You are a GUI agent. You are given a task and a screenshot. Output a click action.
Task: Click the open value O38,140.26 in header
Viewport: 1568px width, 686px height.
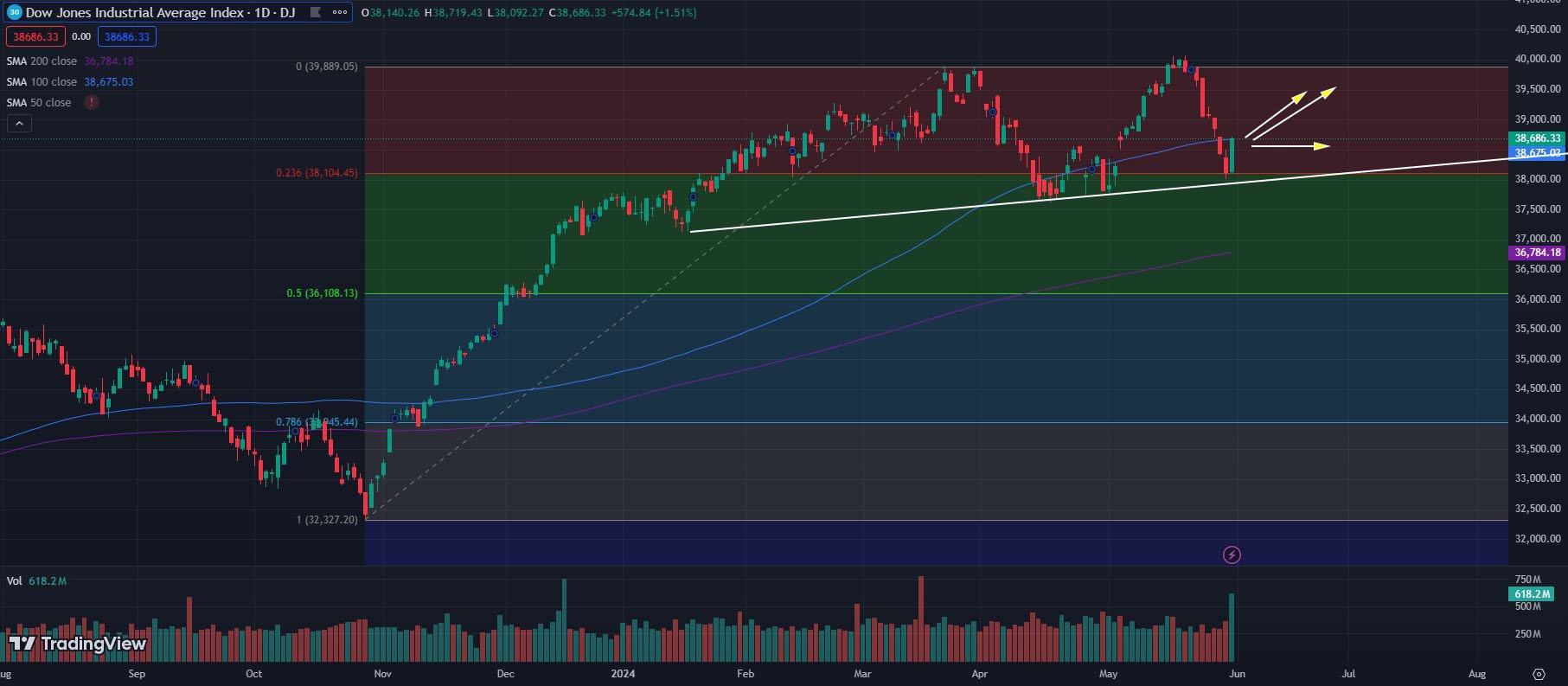(390, 13)
